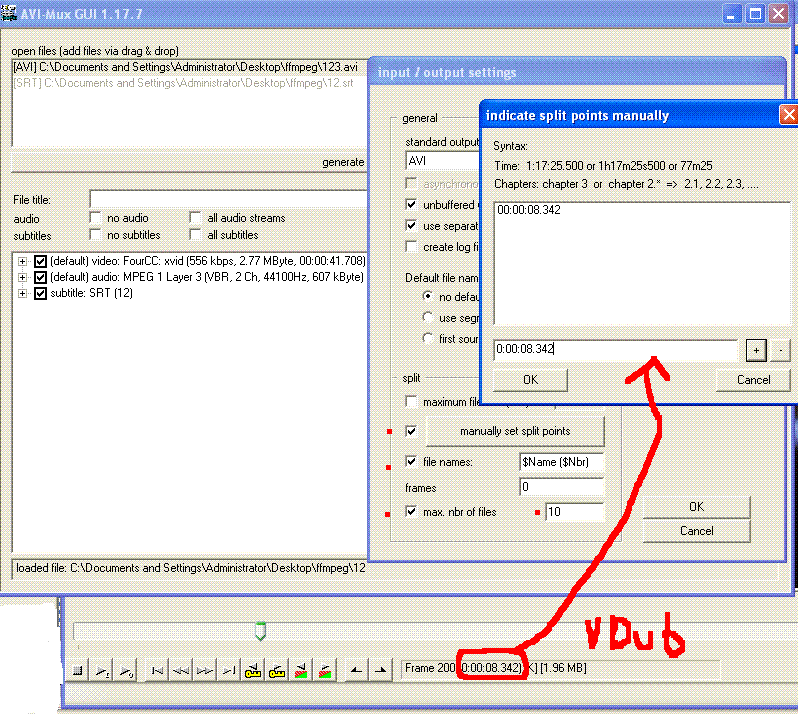The width and height of the screenshot is (798, 714).
Task: Click VirtualDub play output button
Action: click(126, 671)
